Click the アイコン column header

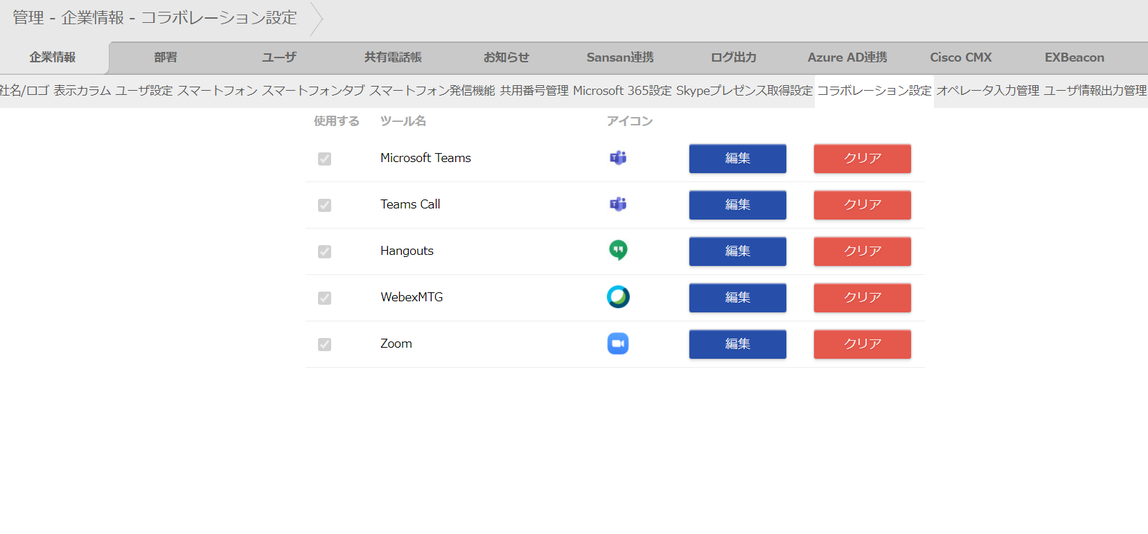630,122
